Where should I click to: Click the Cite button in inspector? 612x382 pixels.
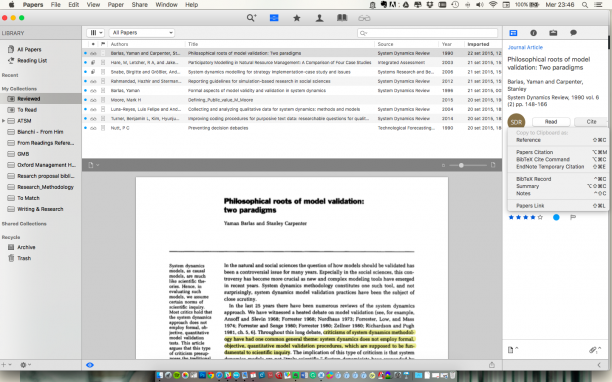pos(591,122)
